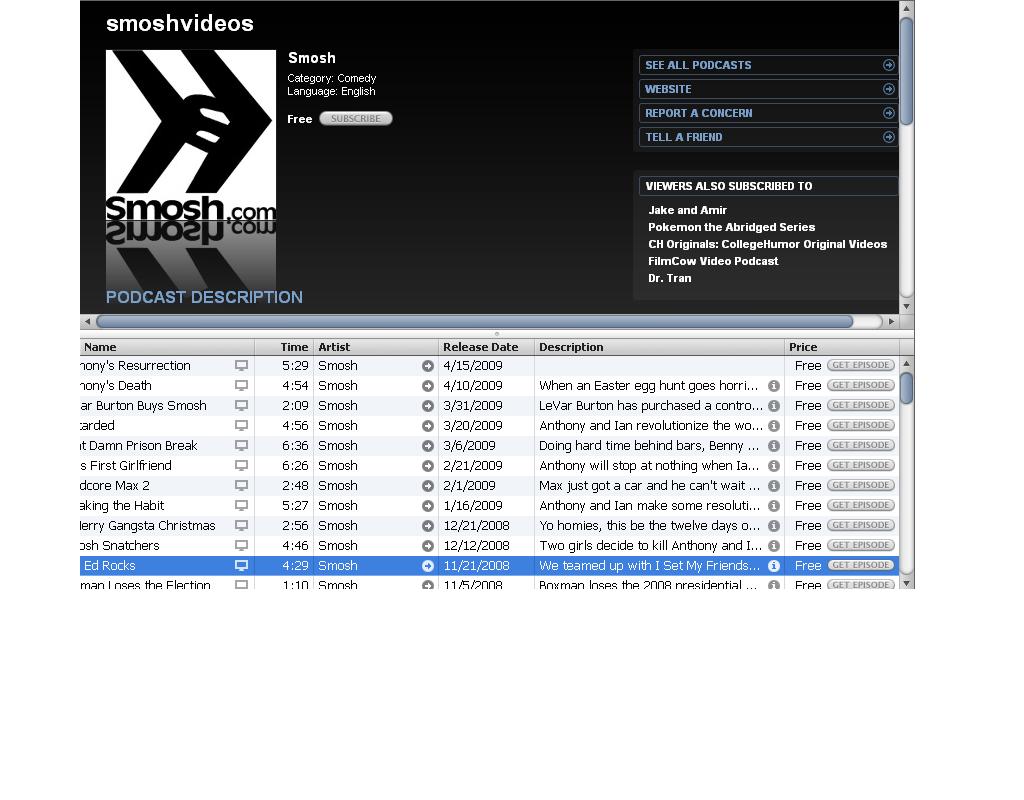Click the horizontal scrollbar thumb of podcast pane

pyautogui.click(x=475, y=321)
